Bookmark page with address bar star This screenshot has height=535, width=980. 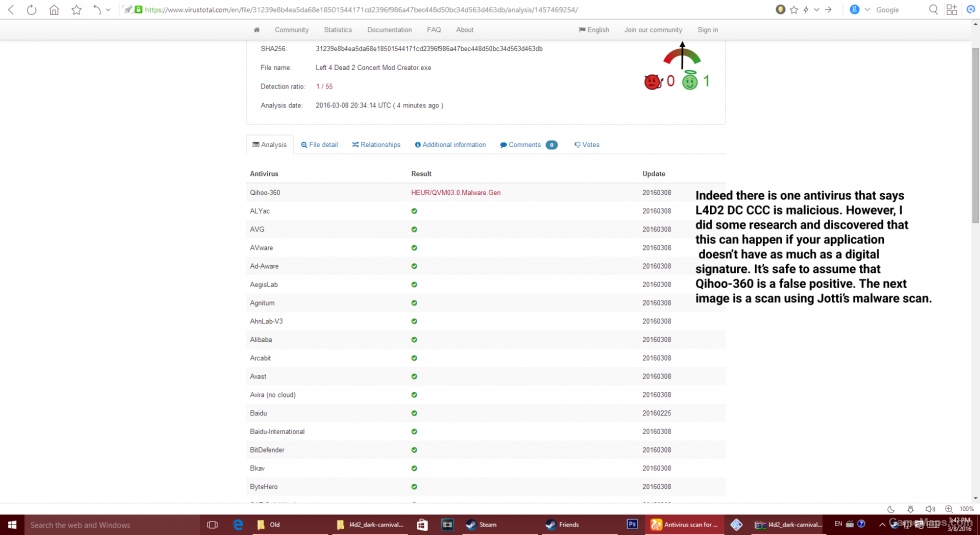tap(794, 9)
